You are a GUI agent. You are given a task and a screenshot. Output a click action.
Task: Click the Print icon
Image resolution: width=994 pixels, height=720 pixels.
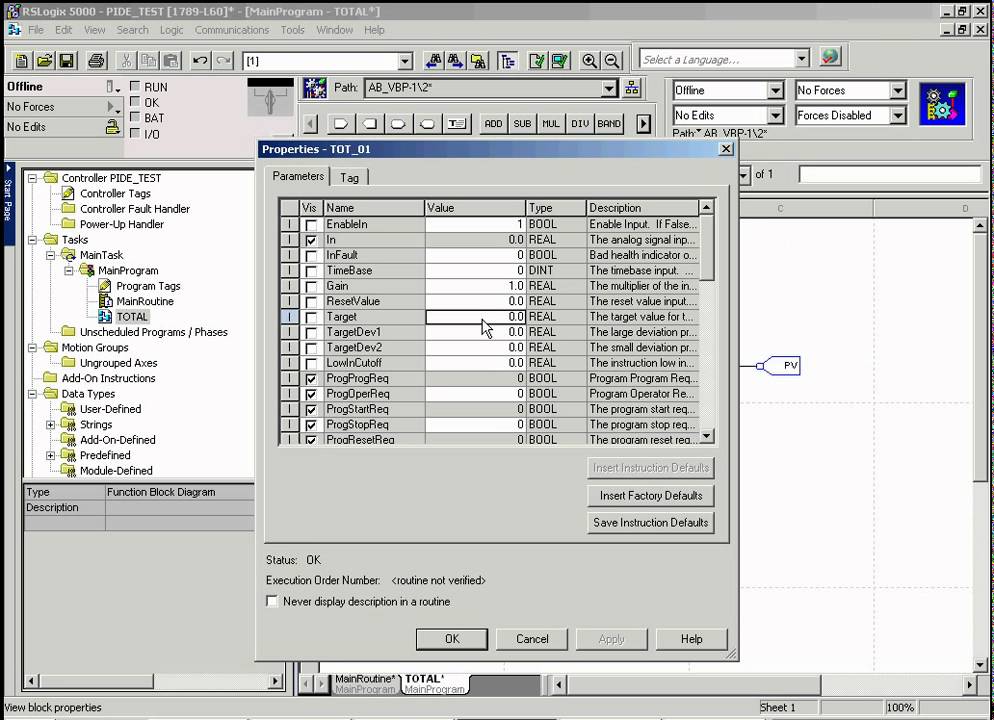pyautogui.click(x=96, y=61)
